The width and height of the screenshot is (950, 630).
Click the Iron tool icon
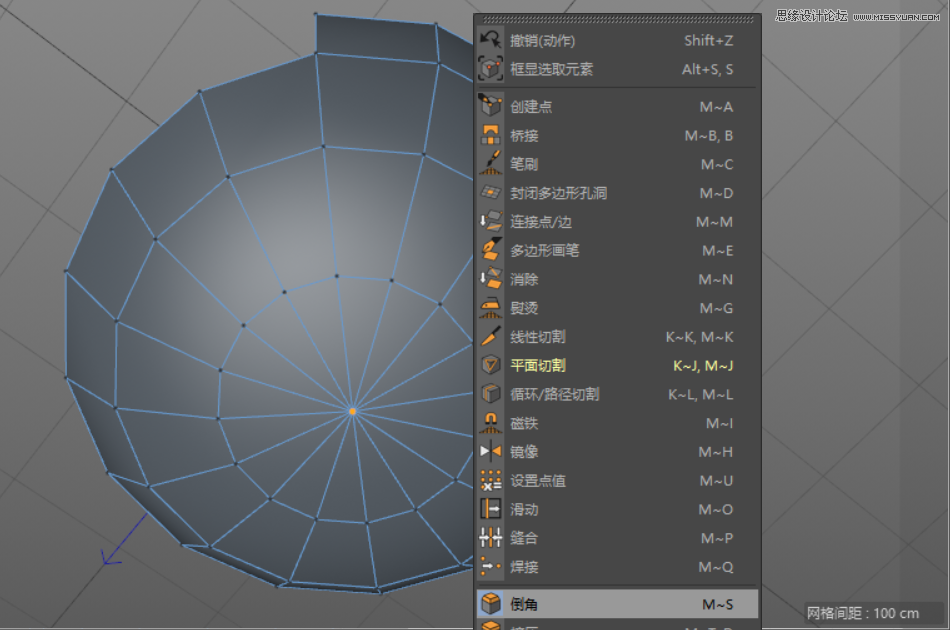490,308
